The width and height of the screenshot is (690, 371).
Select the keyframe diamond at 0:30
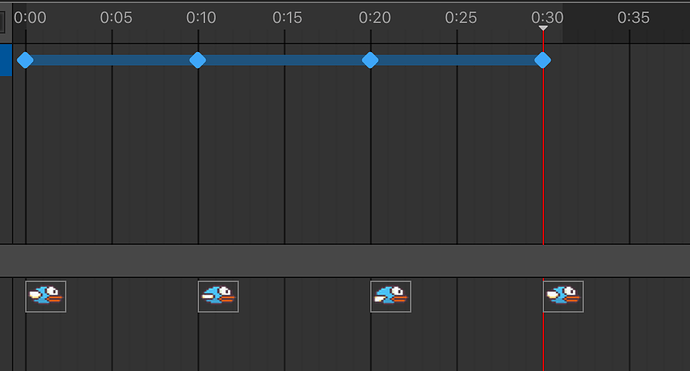pyautogui.click(x=543, y=60)
